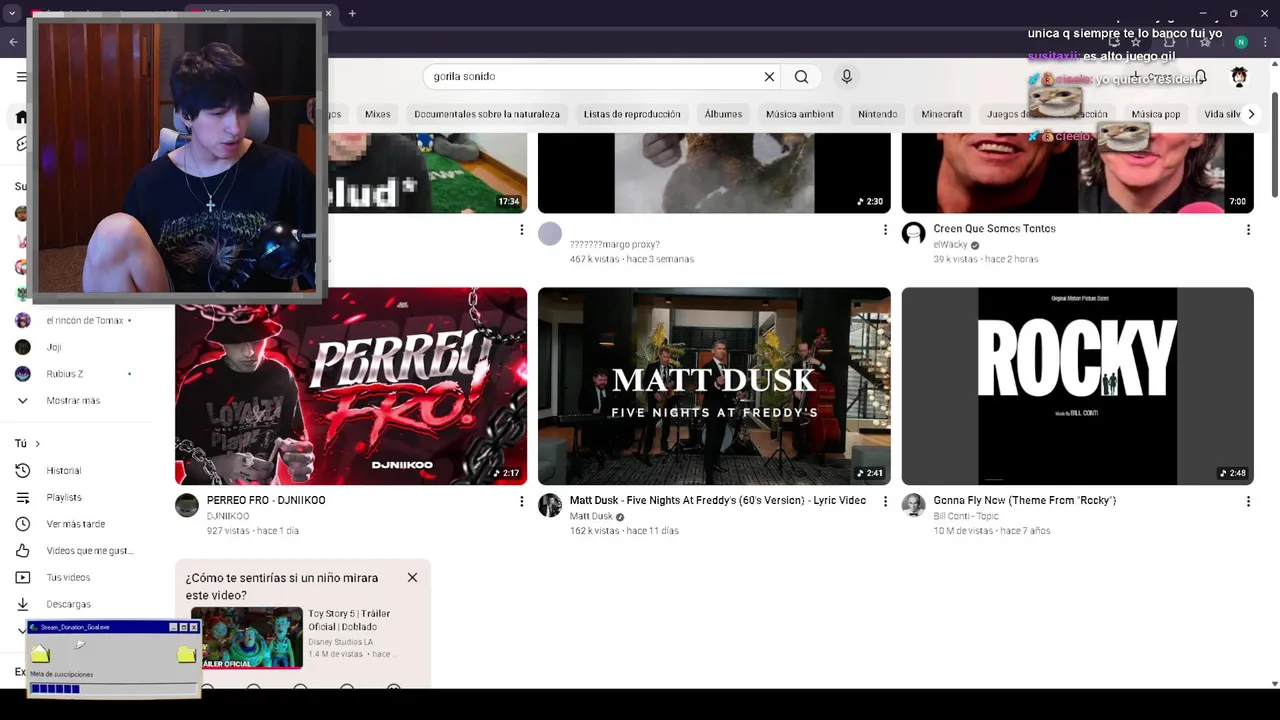Open the hamburger guide menu
1280x720 pixels.
21,77
